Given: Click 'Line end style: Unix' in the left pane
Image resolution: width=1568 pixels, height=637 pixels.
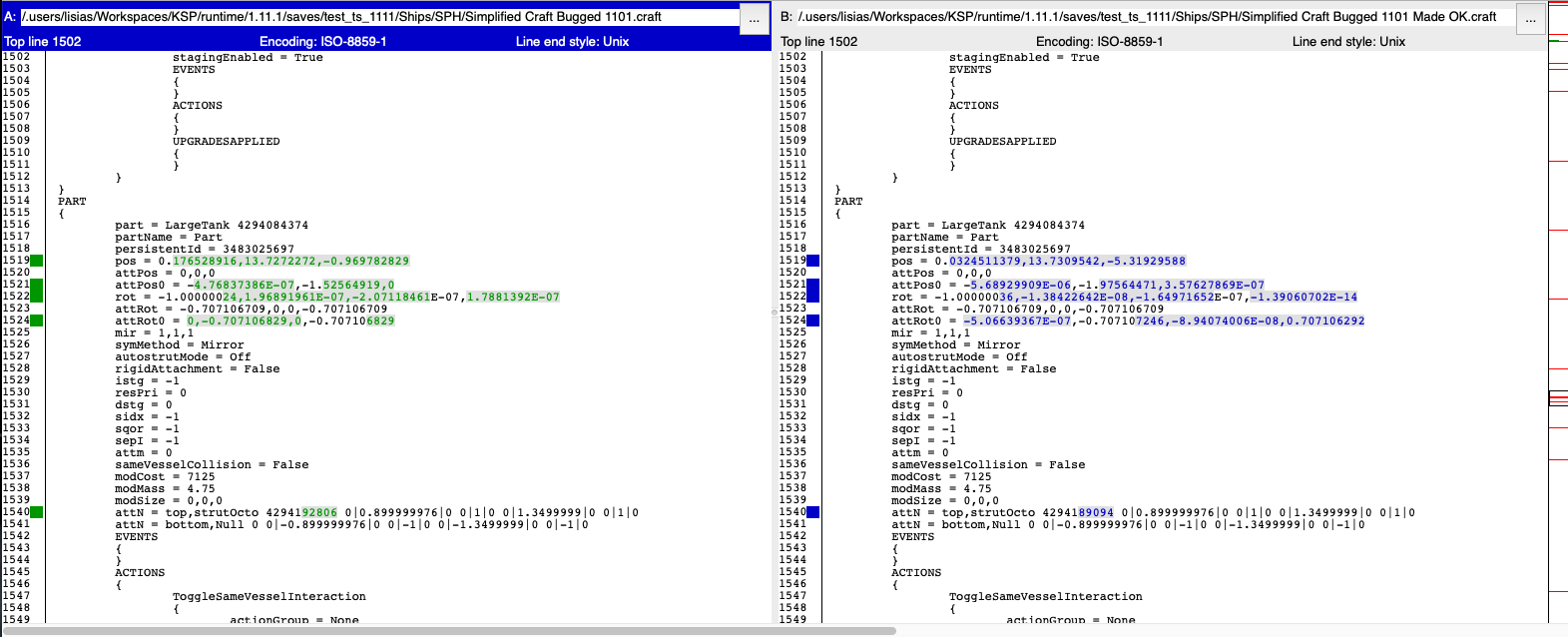Looking at the screenshot, I should pos(573,42).
